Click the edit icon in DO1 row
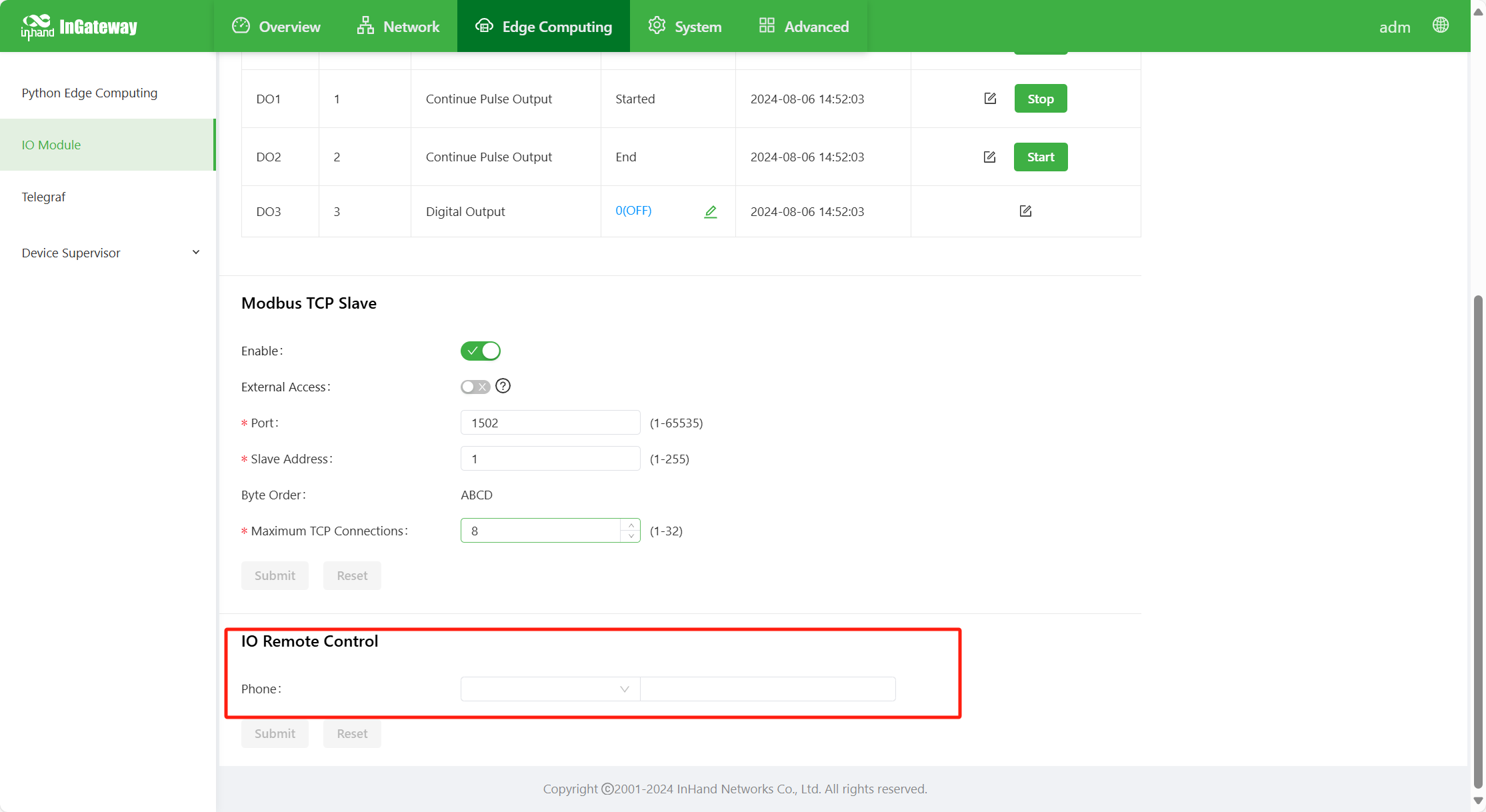Image resolution: width=1486 pixels, height=812 pixels. coord(990,99)
